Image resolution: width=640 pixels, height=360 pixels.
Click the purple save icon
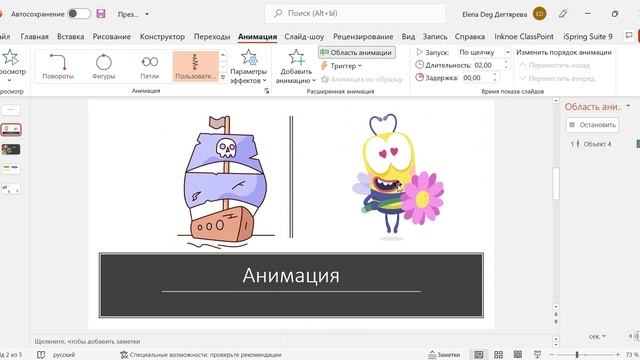click(101, 14)
